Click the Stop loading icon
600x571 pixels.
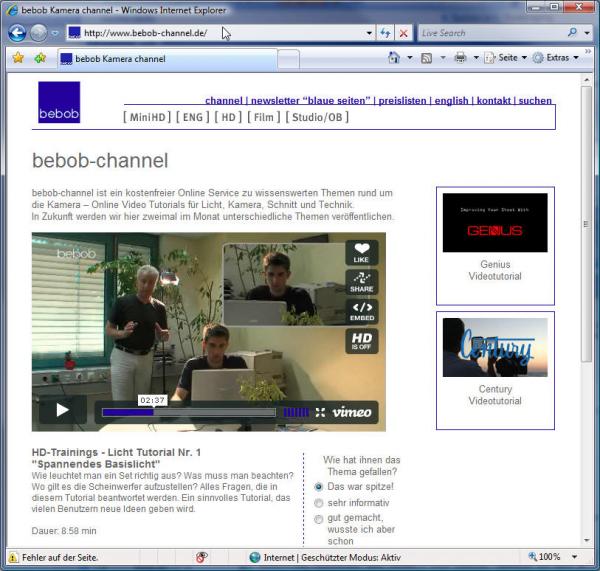(404, 33)
